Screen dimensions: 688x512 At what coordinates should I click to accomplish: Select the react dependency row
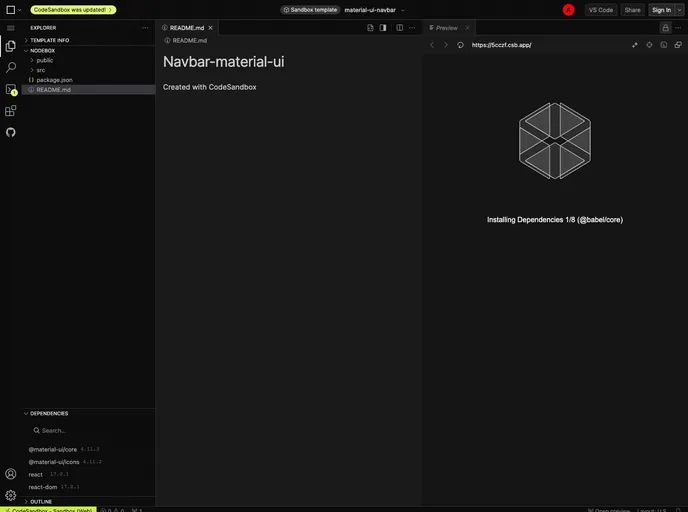(88, 474)
